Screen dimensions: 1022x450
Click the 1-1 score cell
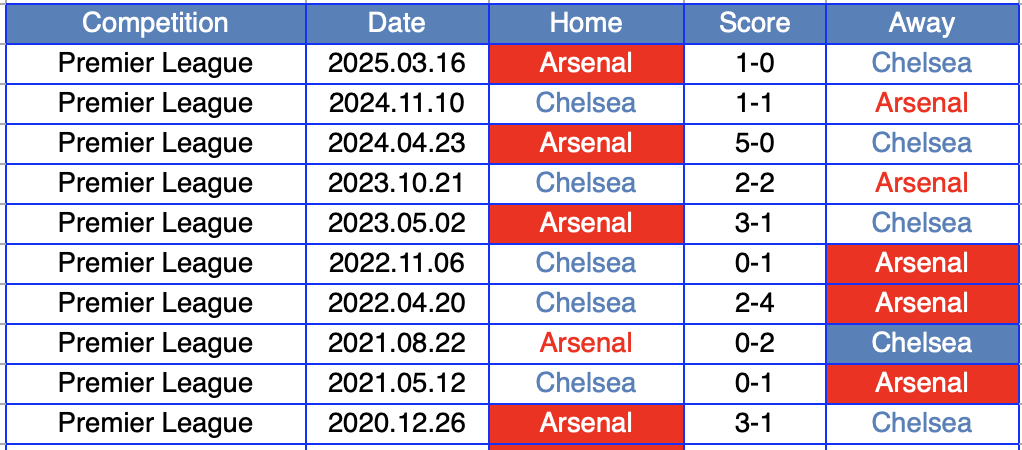pos(755,103)
